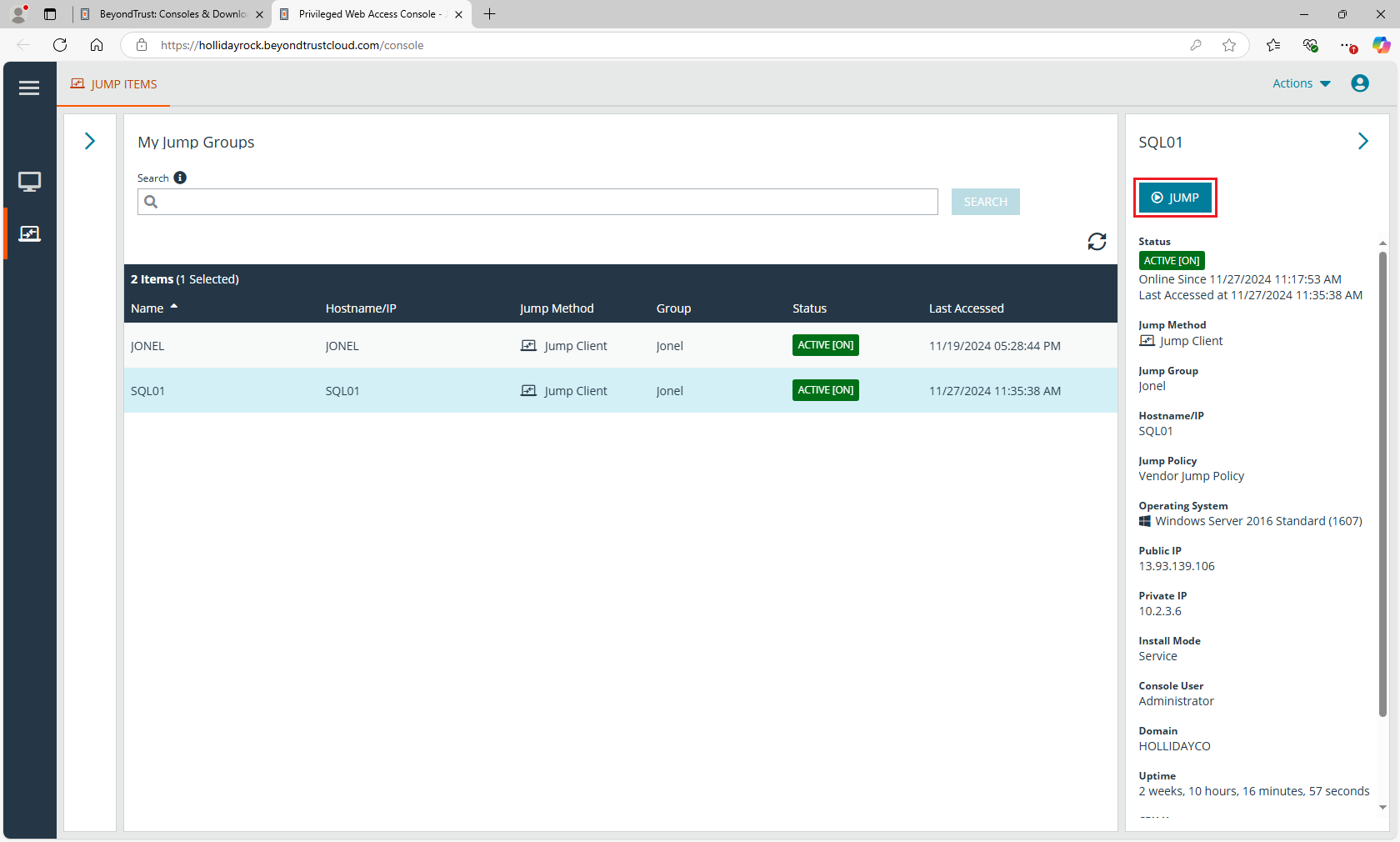Open tab actions menu icon
The width and height of the screenshot is (1400, 842).
coord(50,14)
